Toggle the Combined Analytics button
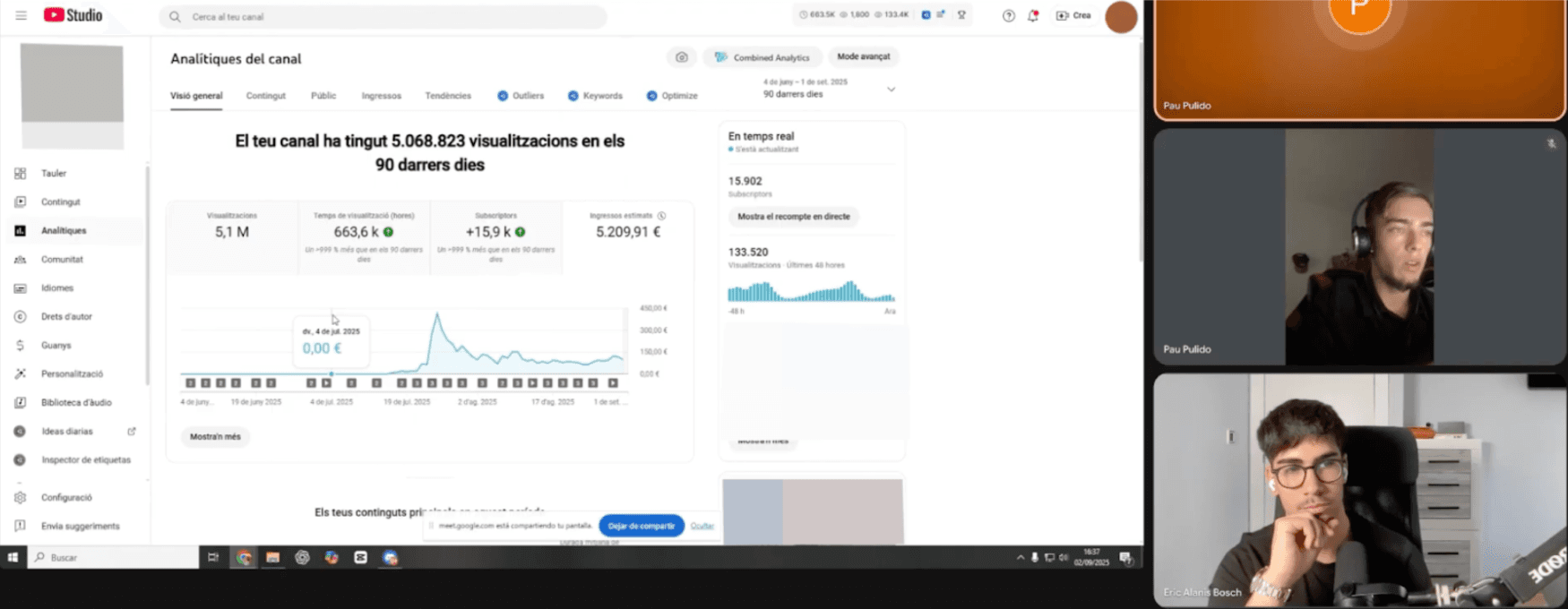 (762, 57)
